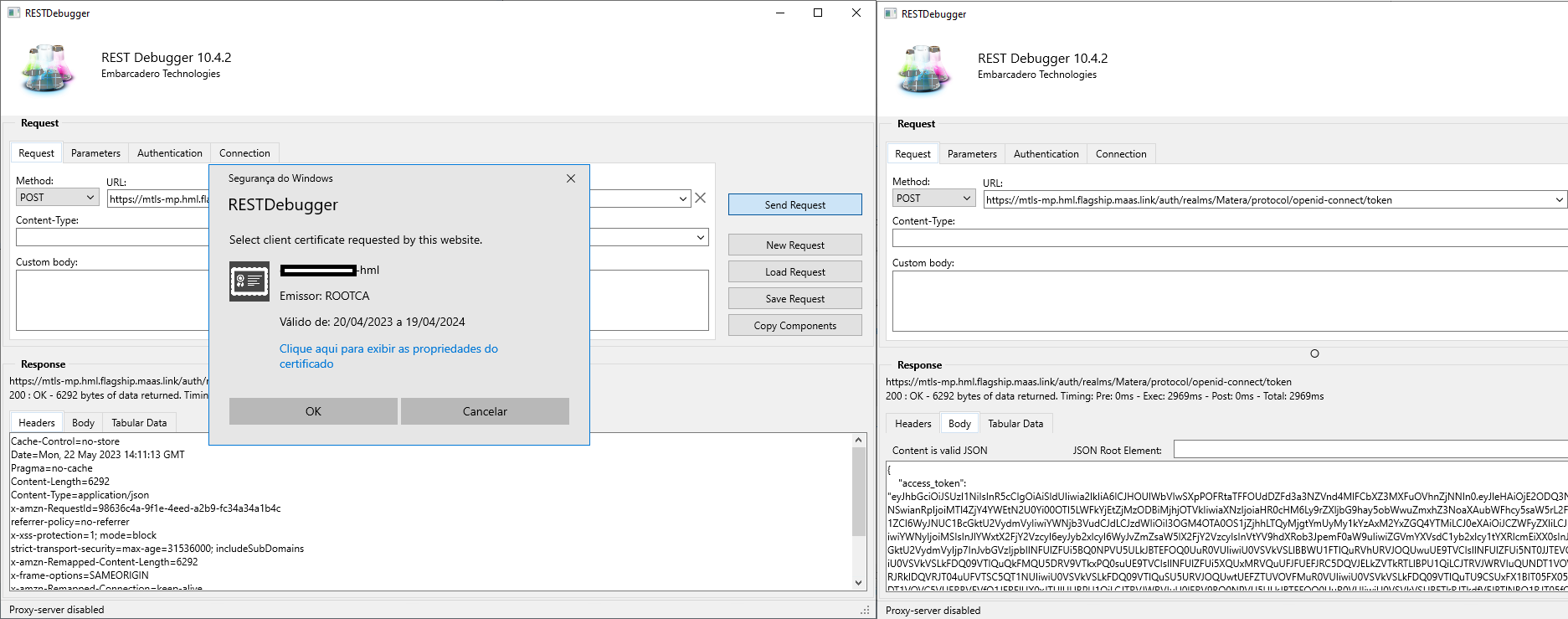Screen dimensions: 1568x619
Task: Open Tabular Data tab in right window
Action: 1015,424
